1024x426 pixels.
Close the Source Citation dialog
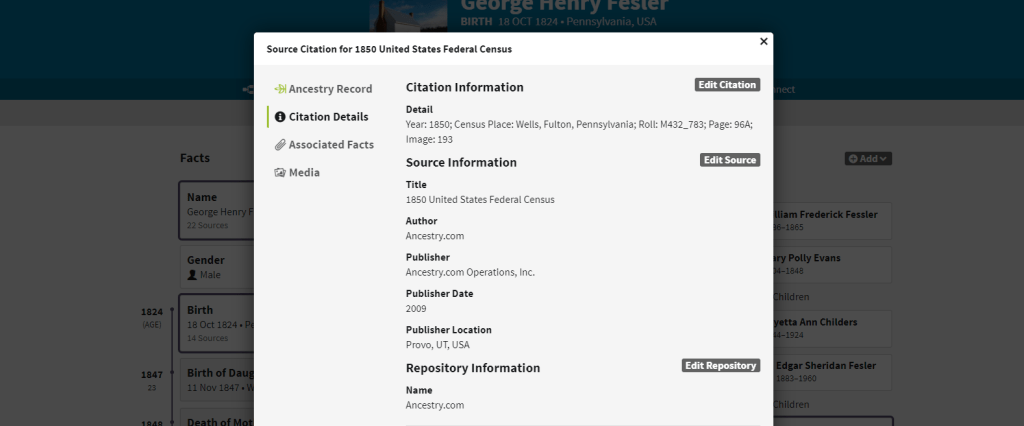point(764,42)
